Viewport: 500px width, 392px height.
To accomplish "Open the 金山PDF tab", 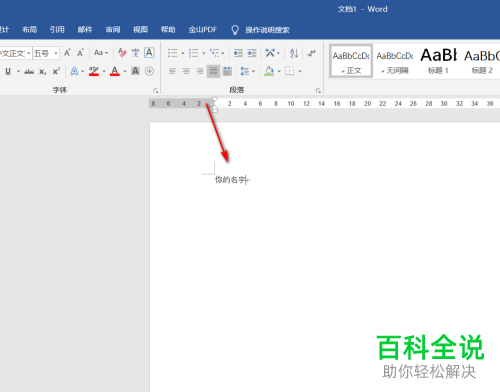I will (x=203, y=30).
